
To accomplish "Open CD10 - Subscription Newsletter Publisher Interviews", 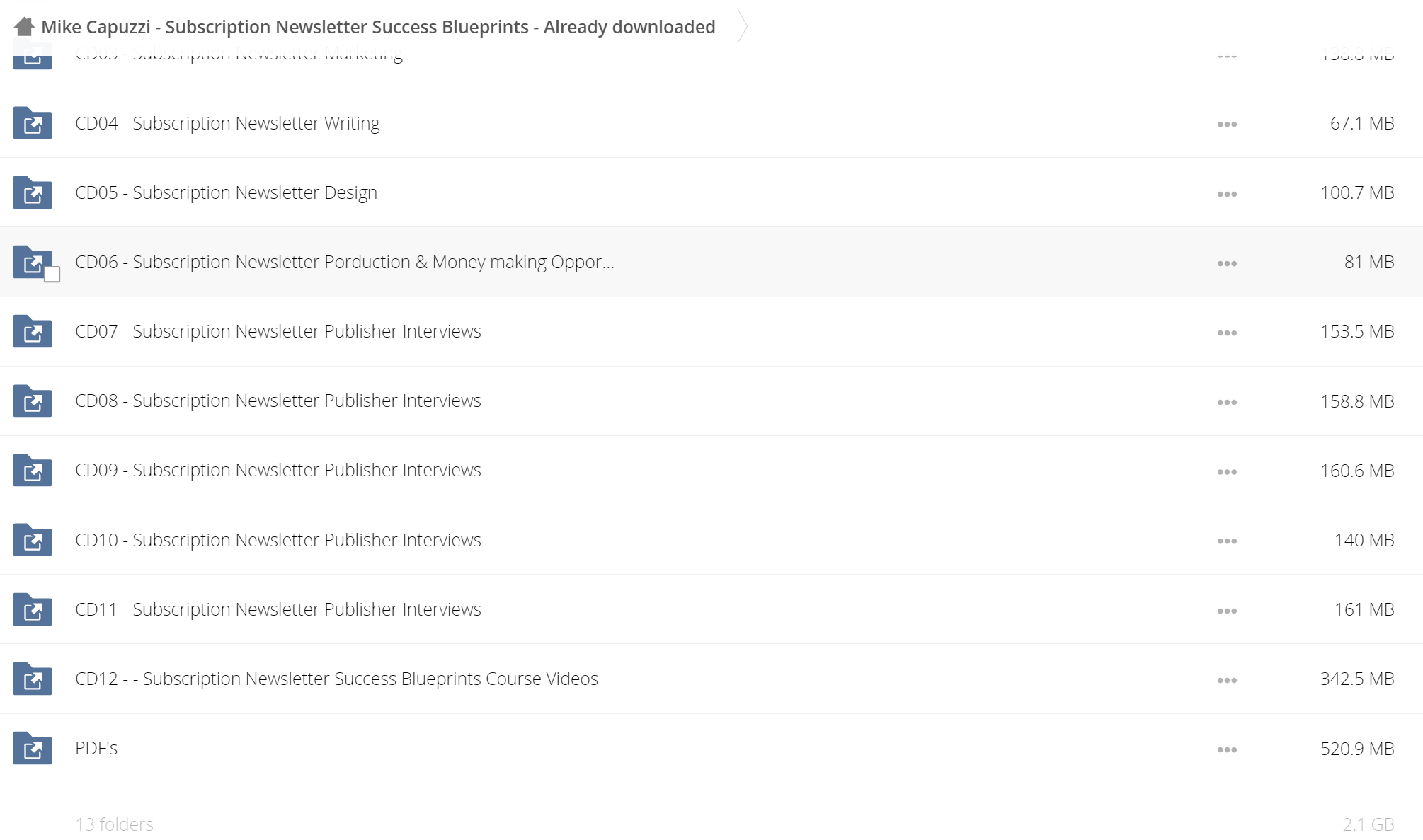I will [x=278, y=540].
